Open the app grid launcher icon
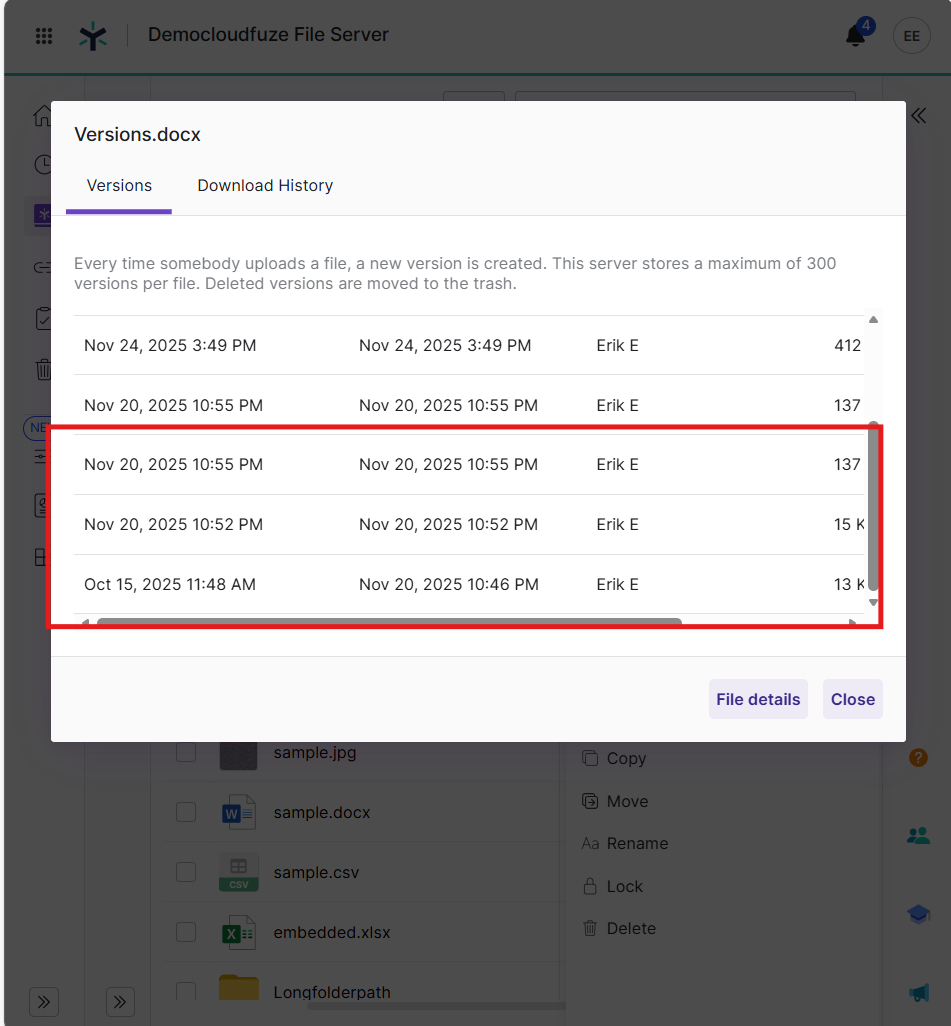The width and height of the screenshot is (951, 1026). tap(43, 36)
